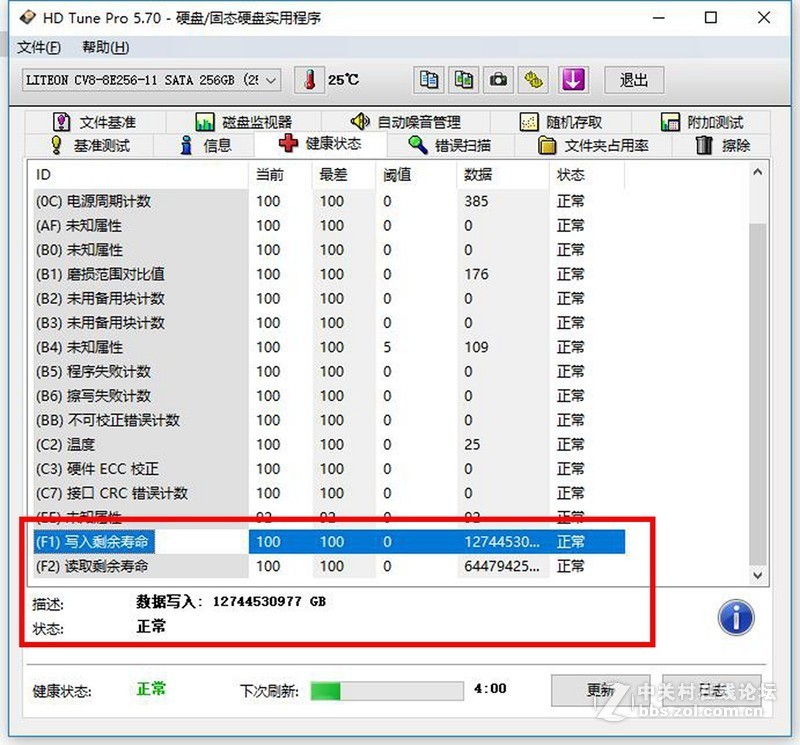800x745 pixels.
Task: Click the scrollbar down arrow
Action: 757,575
